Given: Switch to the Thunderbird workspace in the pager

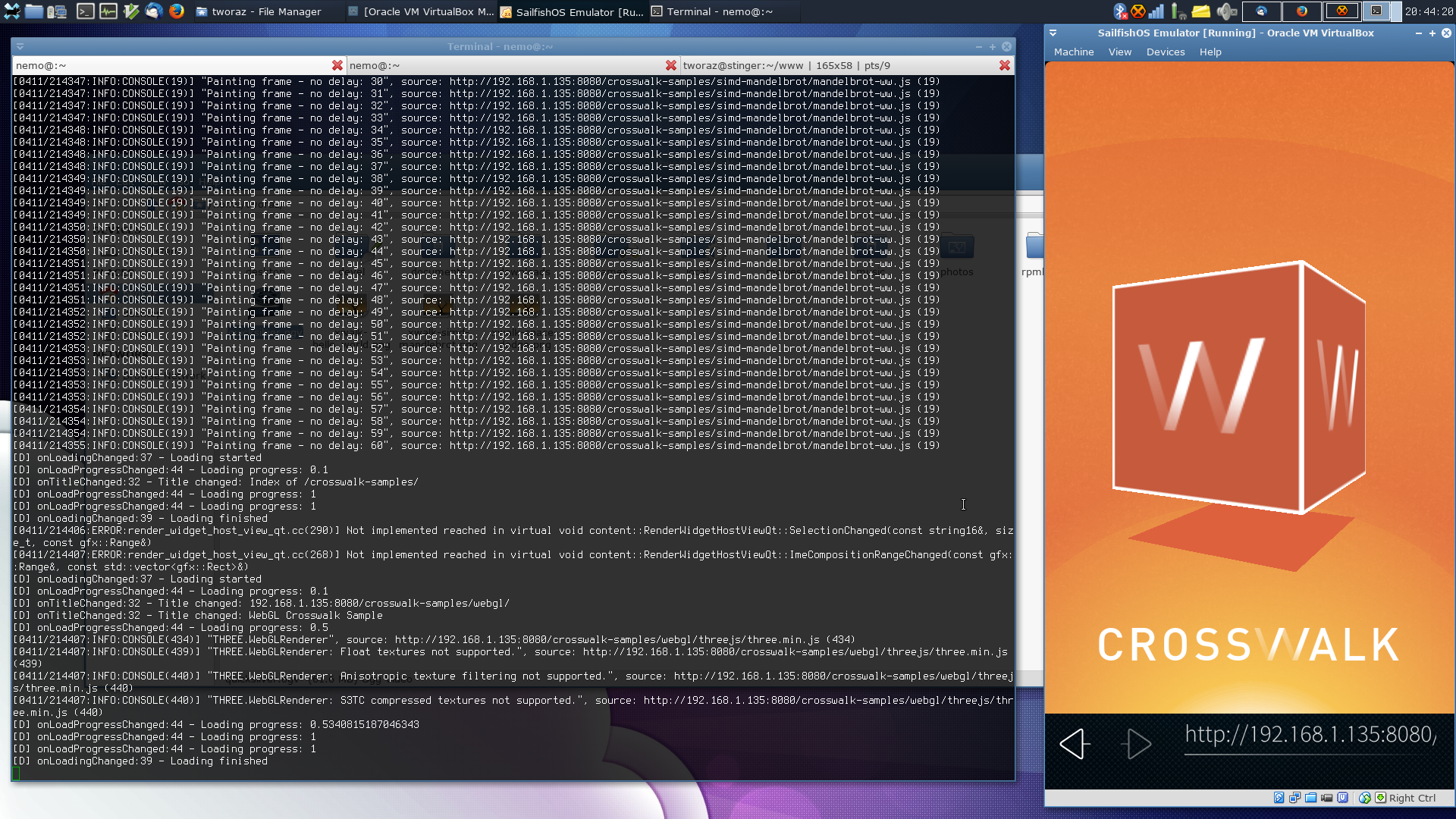Looking at the screenshot, I should point(1262,11).
